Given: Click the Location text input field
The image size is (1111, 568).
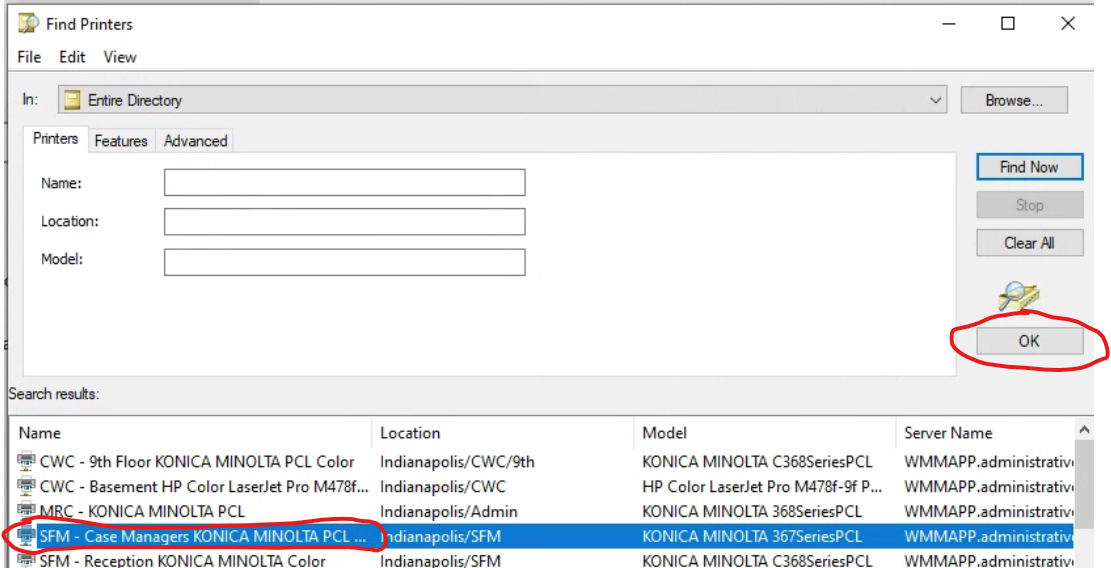Looking at the screenshot, I should pos(344,221).
